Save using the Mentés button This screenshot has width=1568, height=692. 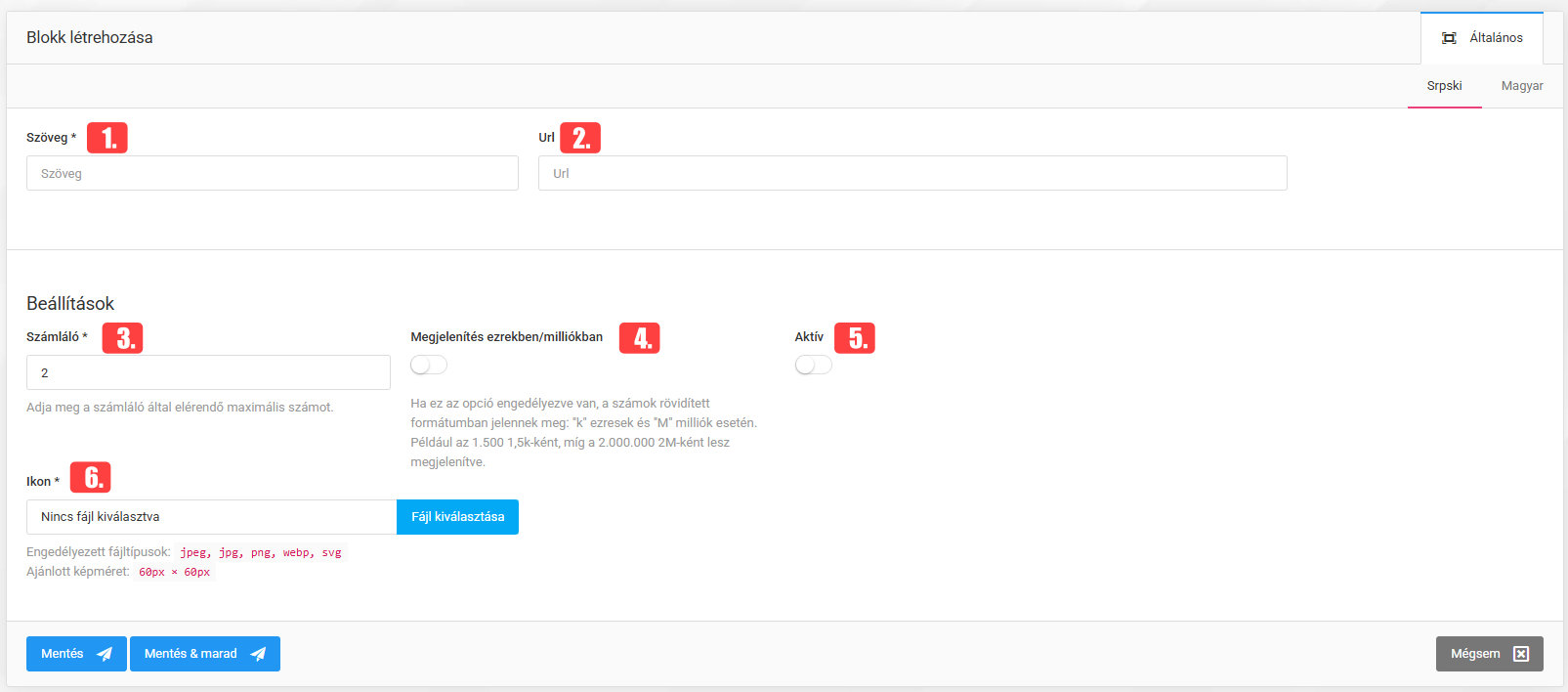point(76,654)
